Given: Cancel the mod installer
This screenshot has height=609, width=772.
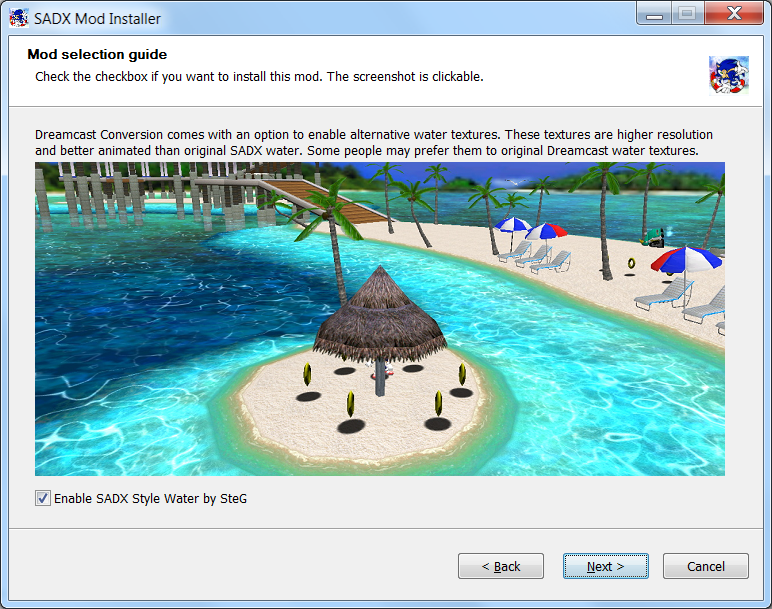Looking at the screenshot, I should pyautogui.click(x=706, y=566).
